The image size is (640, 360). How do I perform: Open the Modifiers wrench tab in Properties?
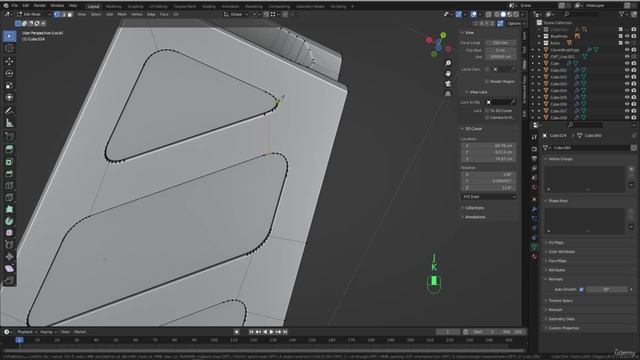click(534, 209)
